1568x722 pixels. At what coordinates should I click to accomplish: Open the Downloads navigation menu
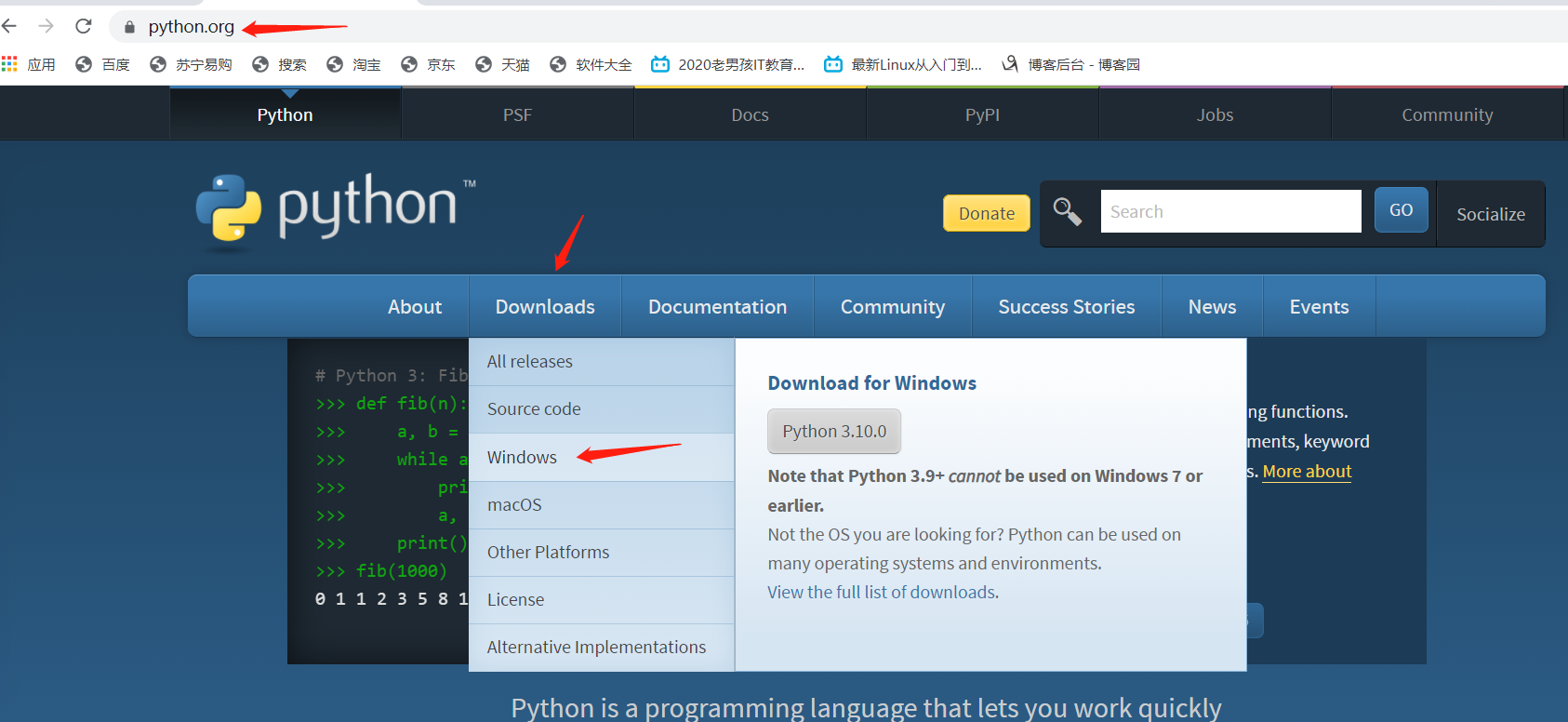(x=545, y=306)
